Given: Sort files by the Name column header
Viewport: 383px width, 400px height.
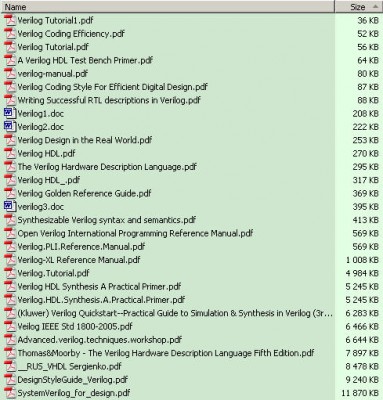Looking at the screenshot, I should tap(168, 7).
